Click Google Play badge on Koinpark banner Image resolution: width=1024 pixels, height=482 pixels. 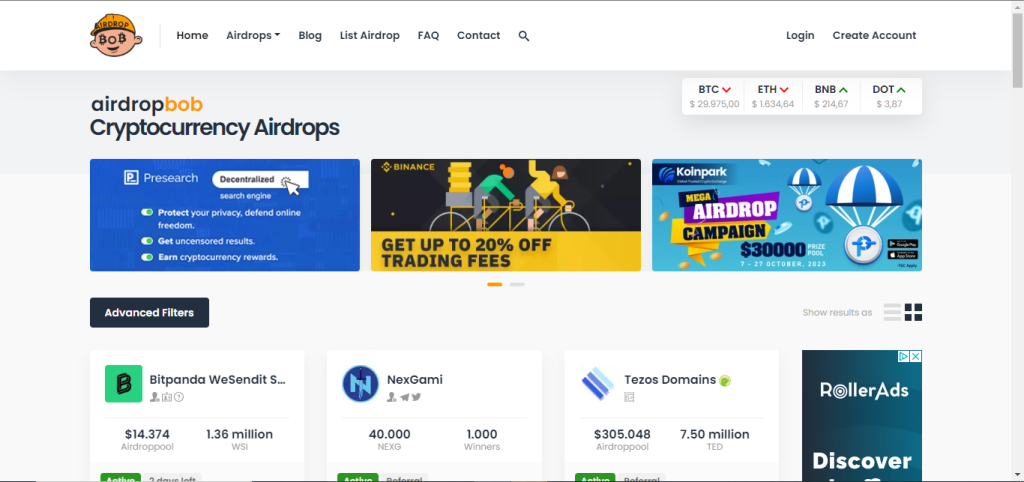pos(903,244)
